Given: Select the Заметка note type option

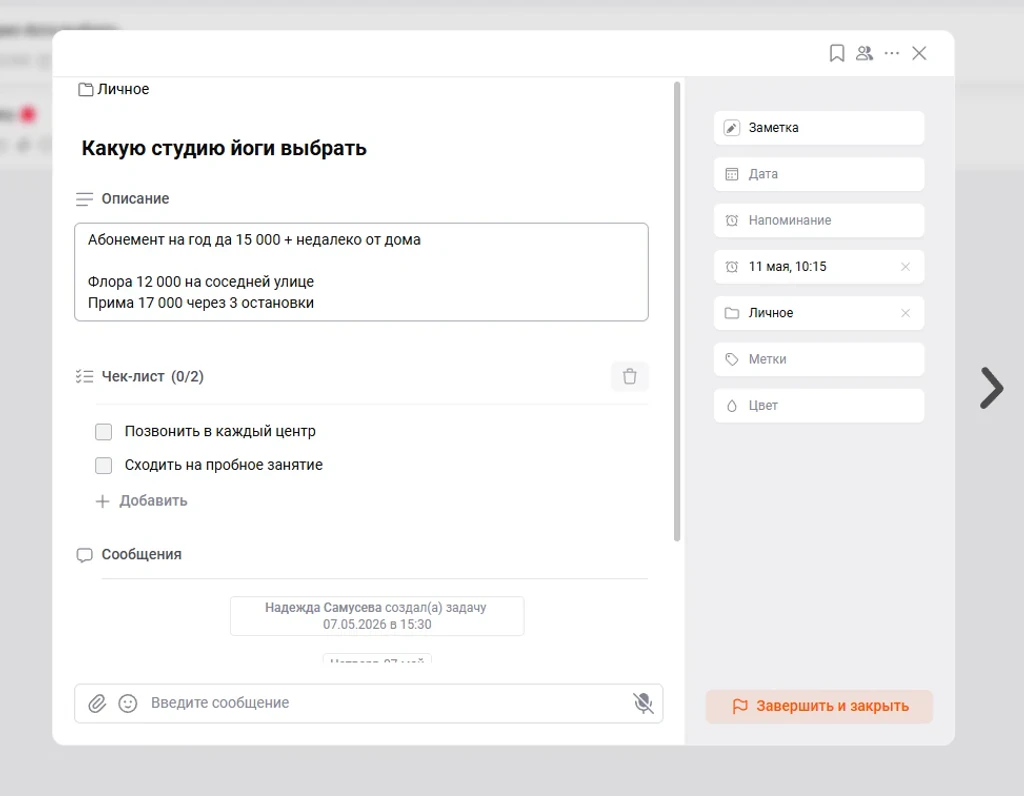Looking at the screenshot, I should tap(819, 128).
